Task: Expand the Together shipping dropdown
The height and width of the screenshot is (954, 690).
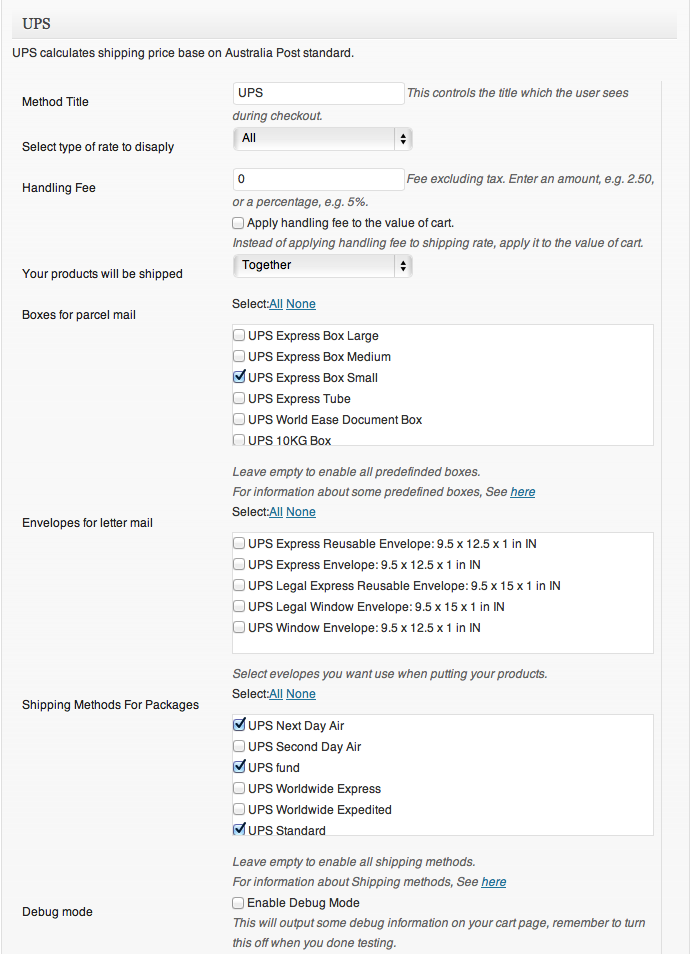Action: [x=322, y=266]
